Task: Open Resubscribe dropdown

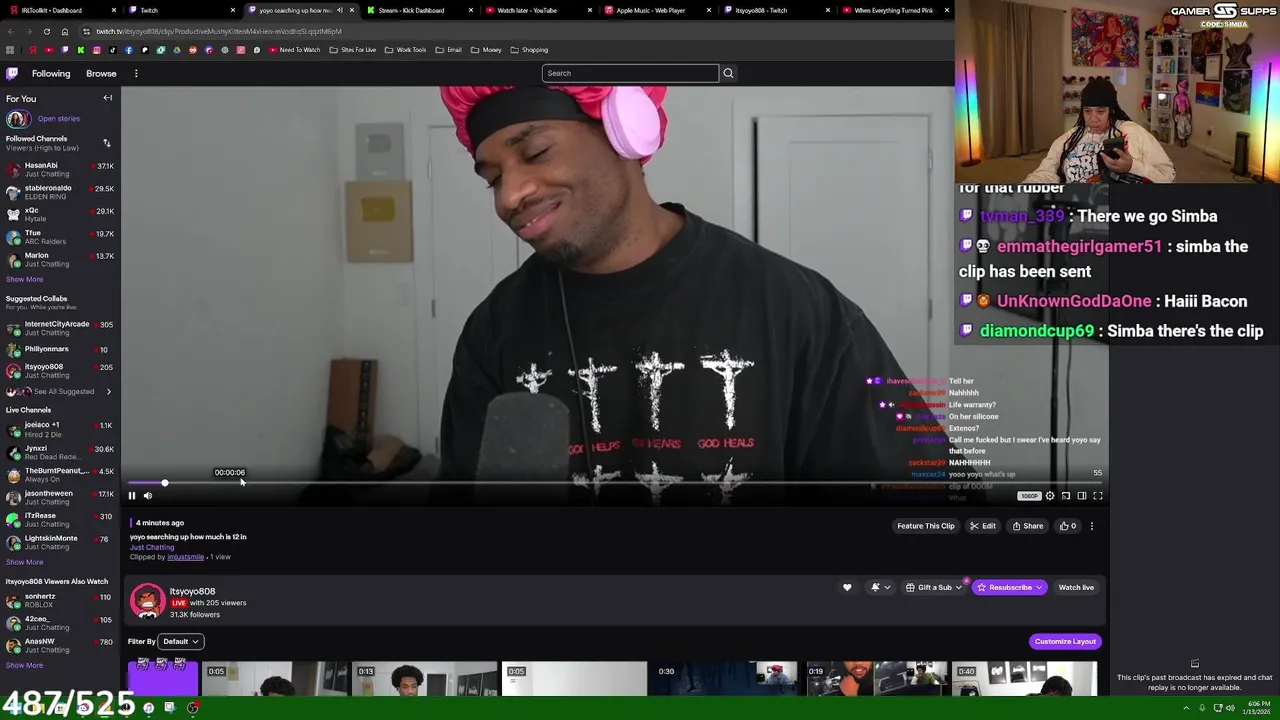Action: pyautogui.click(x=1010, y=587)
